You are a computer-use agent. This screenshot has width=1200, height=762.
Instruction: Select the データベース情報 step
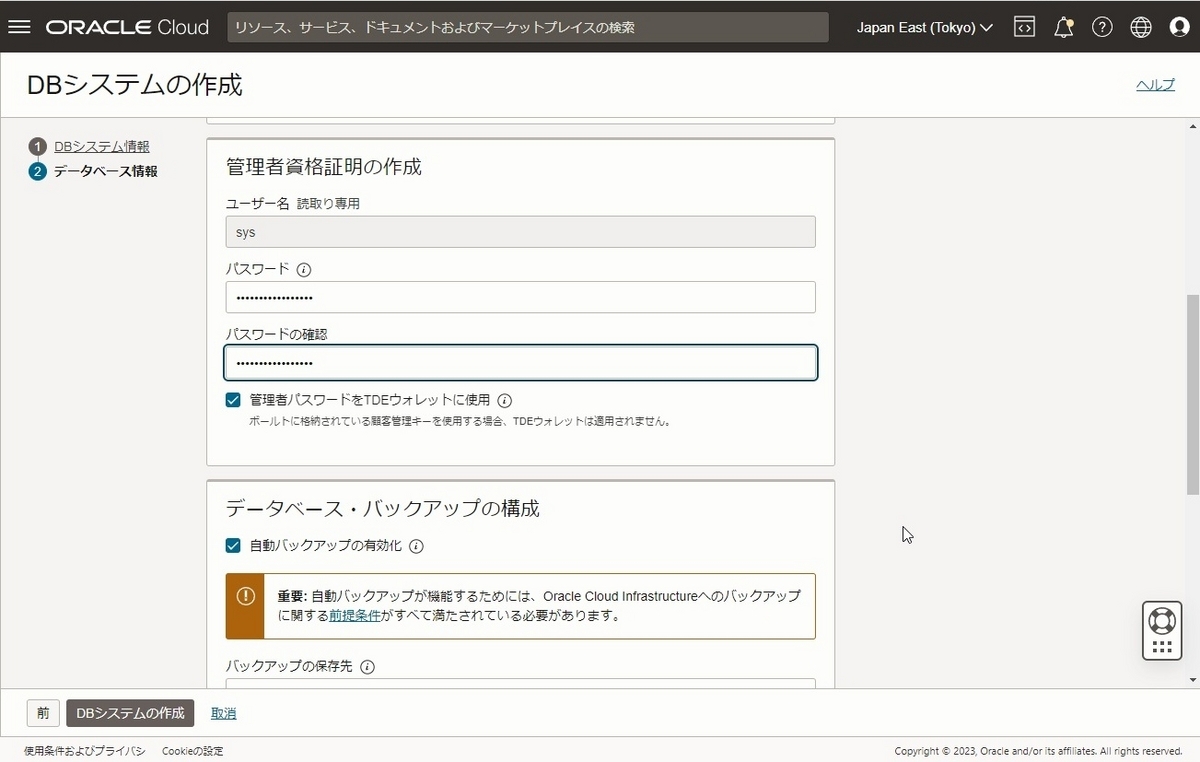click(106, 170)
